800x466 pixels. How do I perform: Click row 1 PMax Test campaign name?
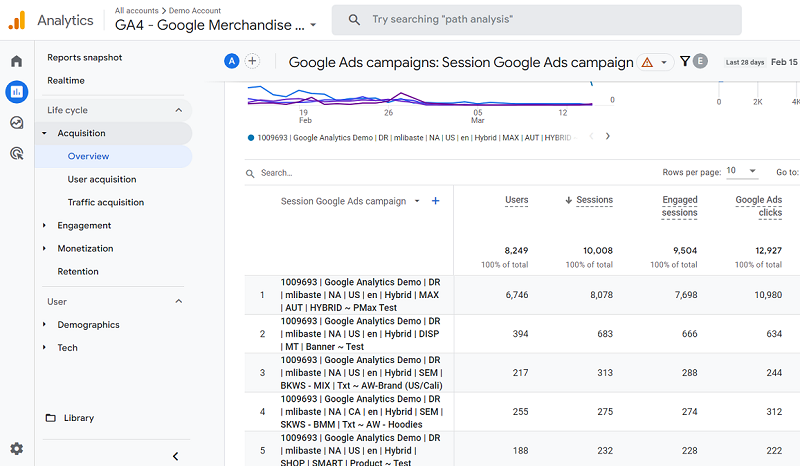coord(360,295)
